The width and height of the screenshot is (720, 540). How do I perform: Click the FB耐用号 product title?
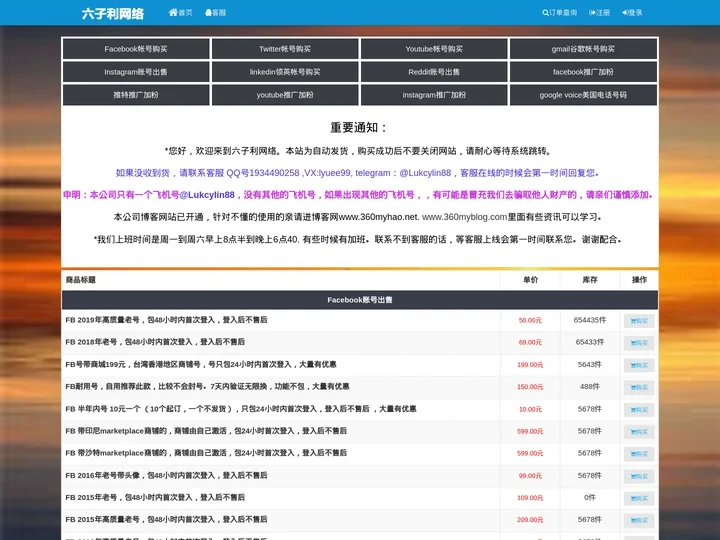(207, 386)
